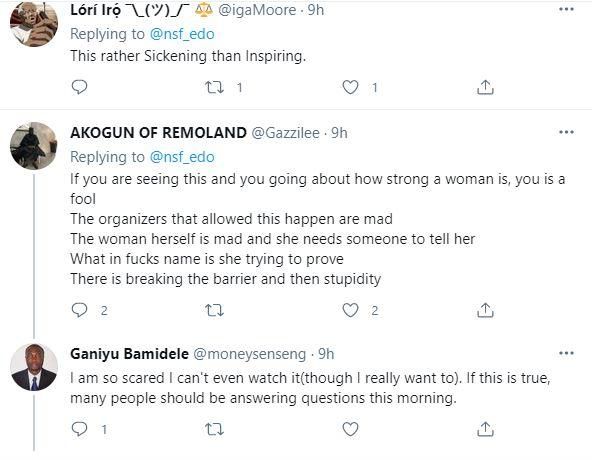Viewport: 592px width, 460px height.
Task: Reply to the Gazzilee tweet with 2 replies
Action: click(79, 310)
